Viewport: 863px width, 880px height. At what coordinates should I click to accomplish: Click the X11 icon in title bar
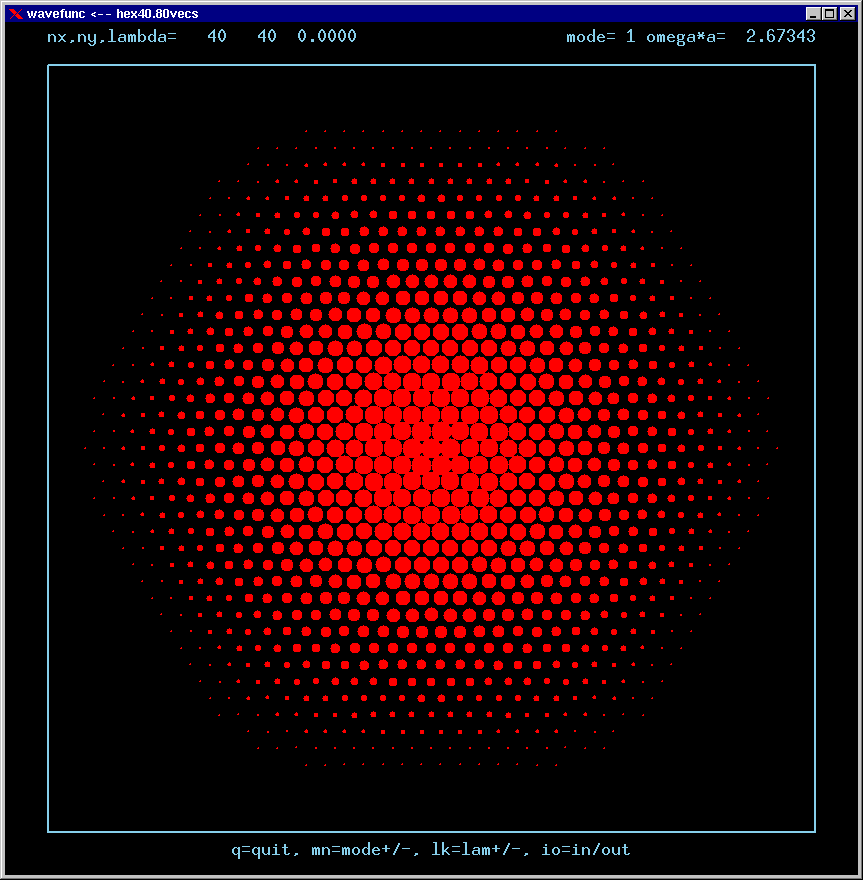pos(16,13)
